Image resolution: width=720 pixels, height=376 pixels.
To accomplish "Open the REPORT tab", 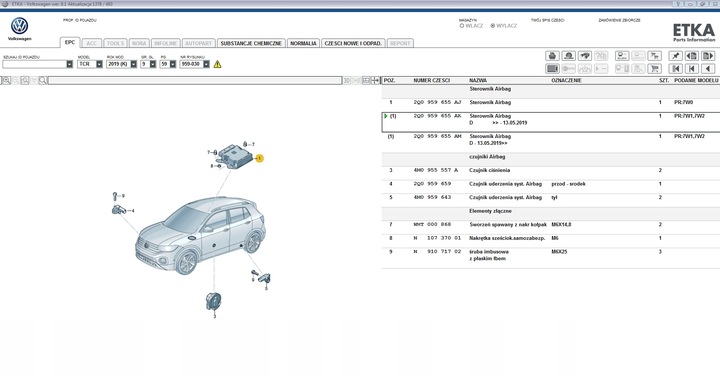I will click(400, 43).
